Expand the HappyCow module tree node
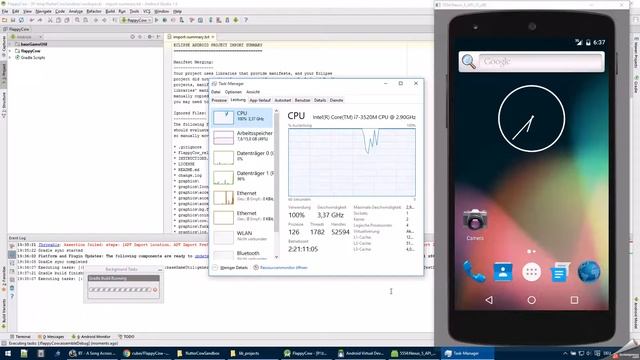This screenshot has height=360, width=640. pos(10,51)
